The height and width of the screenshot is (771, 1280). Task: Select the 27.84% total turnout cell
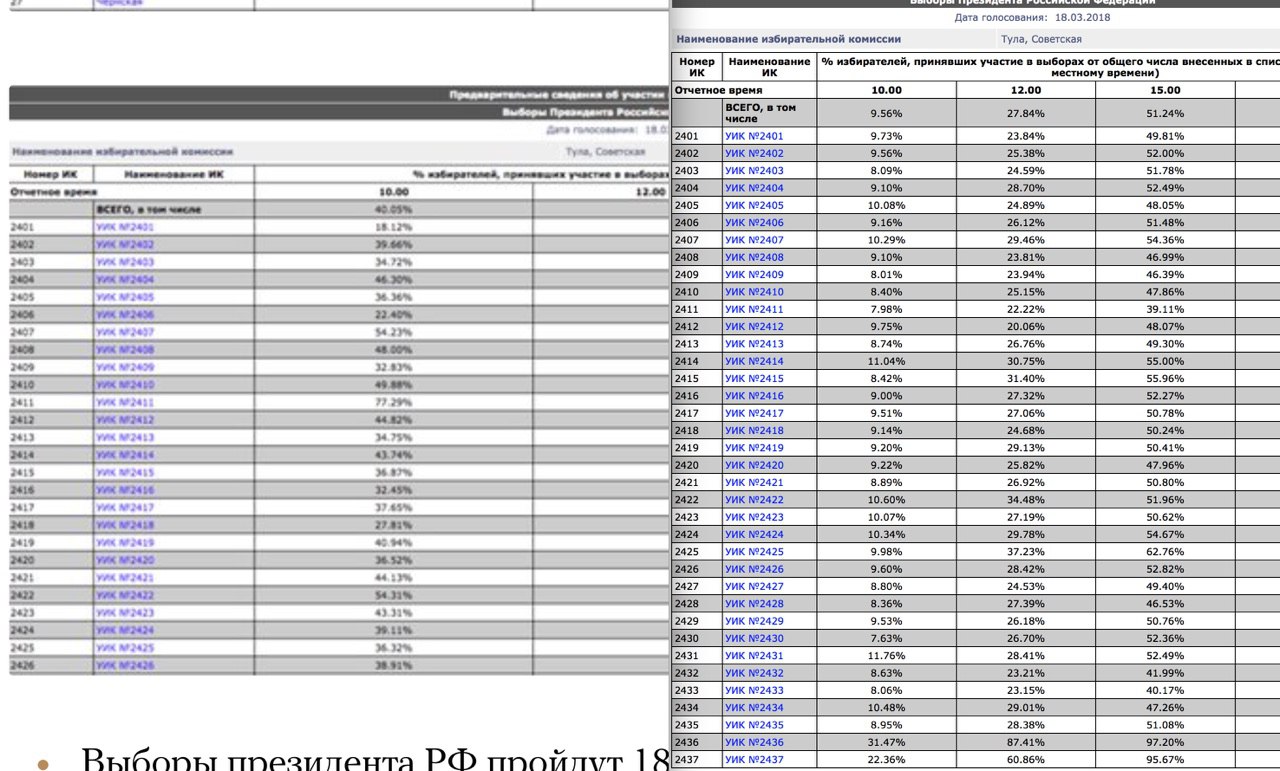coord(1026,113)
